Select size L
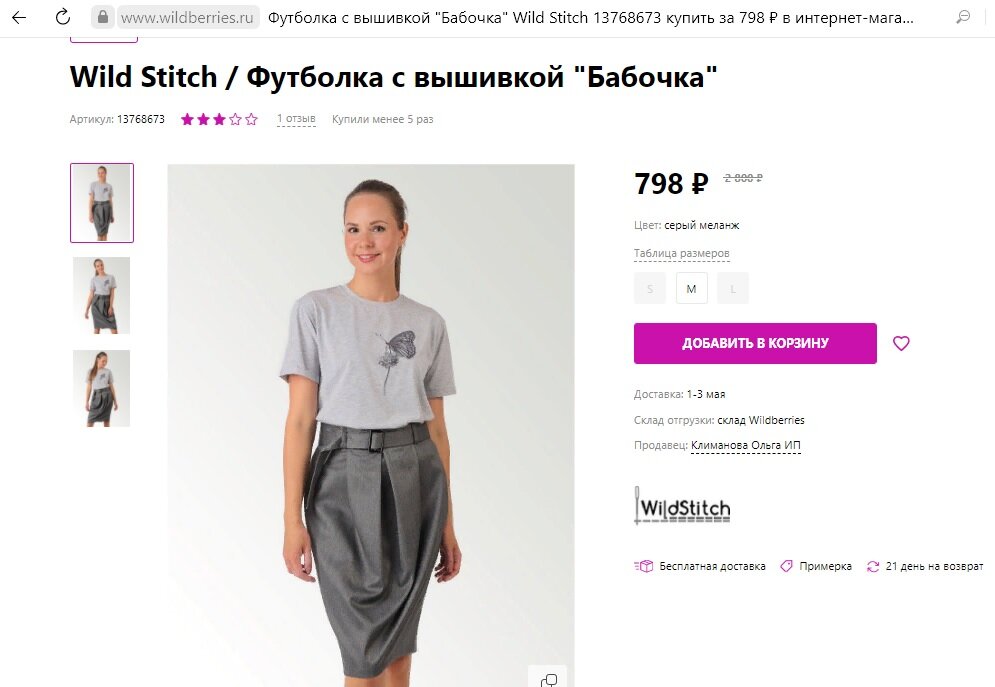The width and height of the screenshot is (995, 687). click(x=733, y=288)
